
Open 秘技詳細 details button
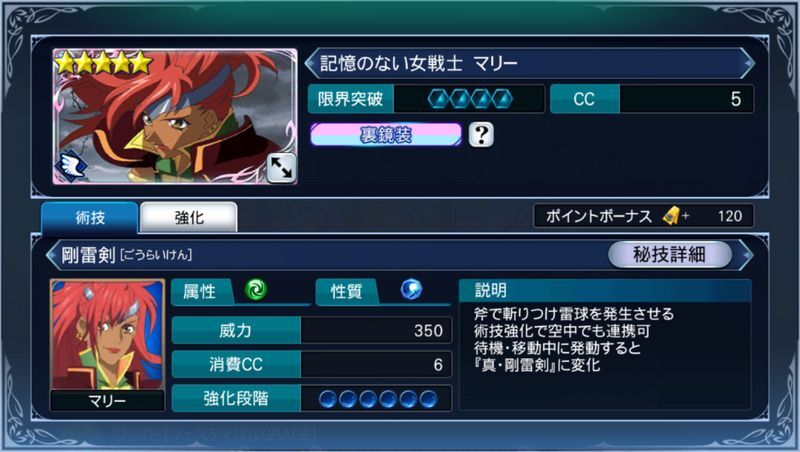669,254
